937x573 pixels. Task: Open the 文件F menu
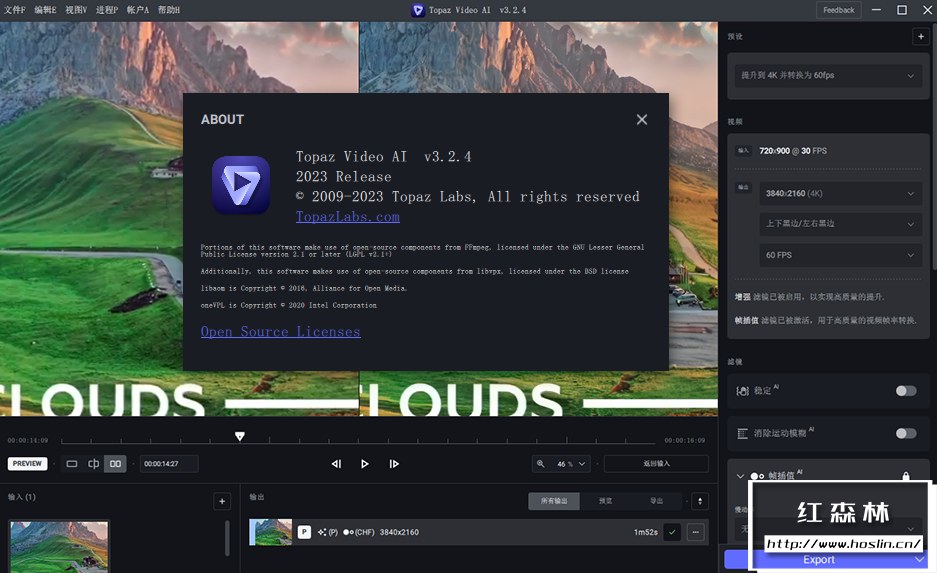(15, 10)
